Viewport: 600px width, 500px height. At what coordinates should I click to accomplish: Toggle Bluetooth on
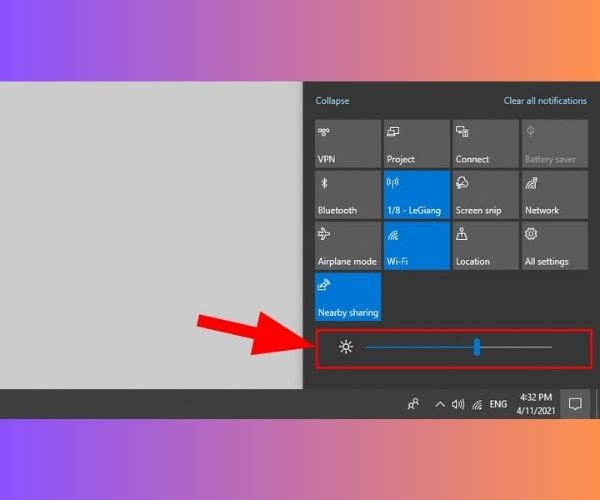coord(348,195)
